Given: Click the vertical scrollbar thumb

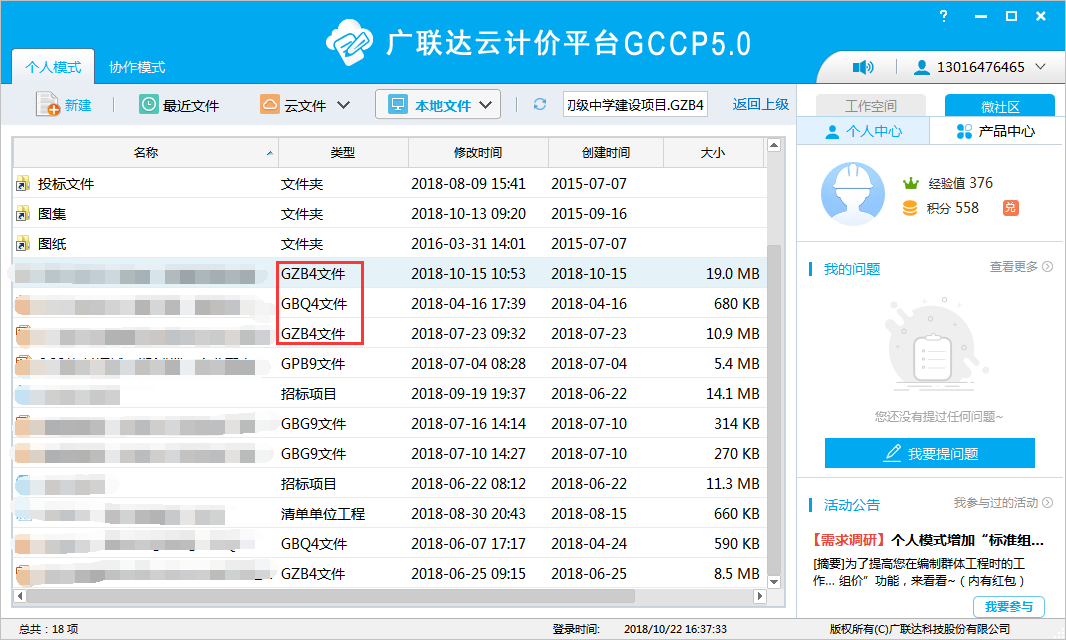Looking at the screenshot, I should (774, 409).
